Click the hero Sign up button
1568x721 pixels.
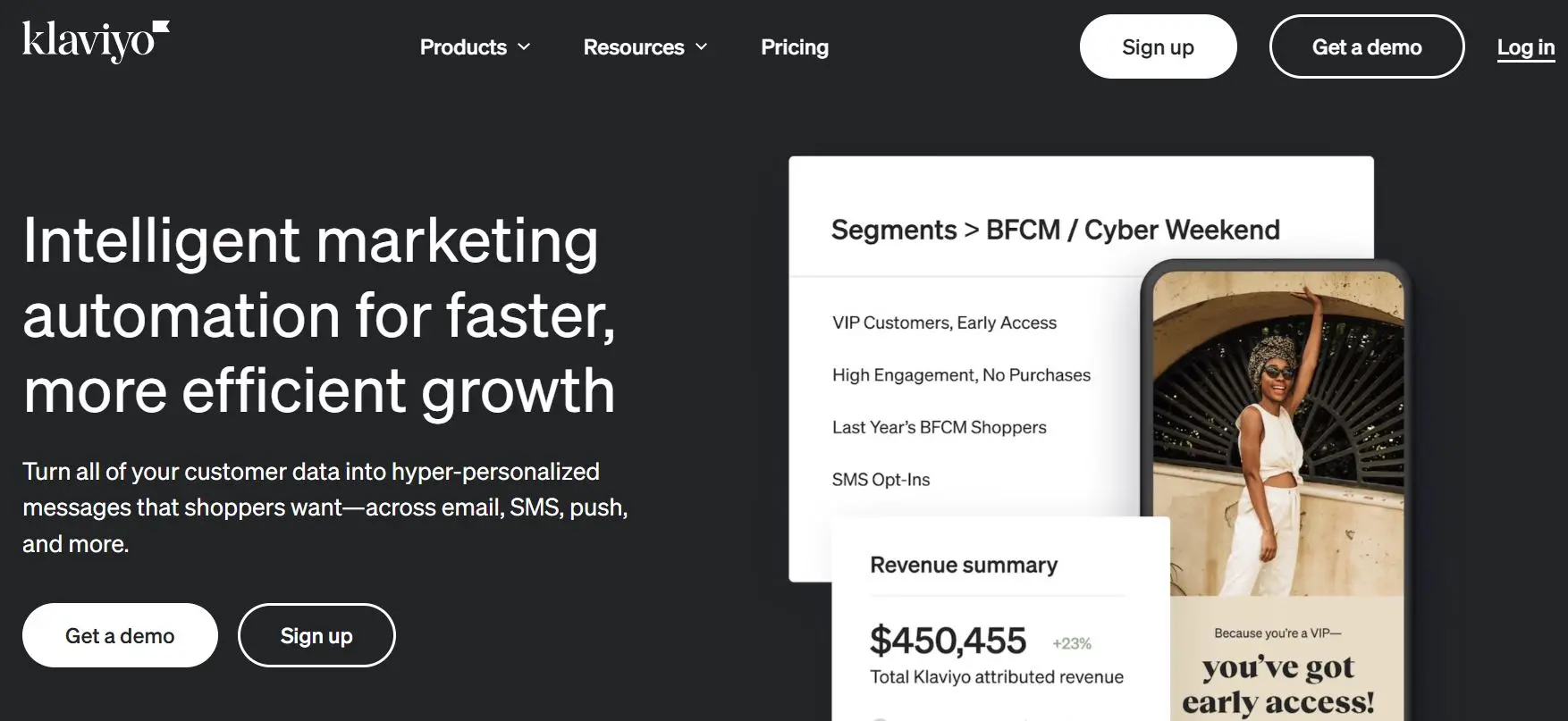coord(316,635)
